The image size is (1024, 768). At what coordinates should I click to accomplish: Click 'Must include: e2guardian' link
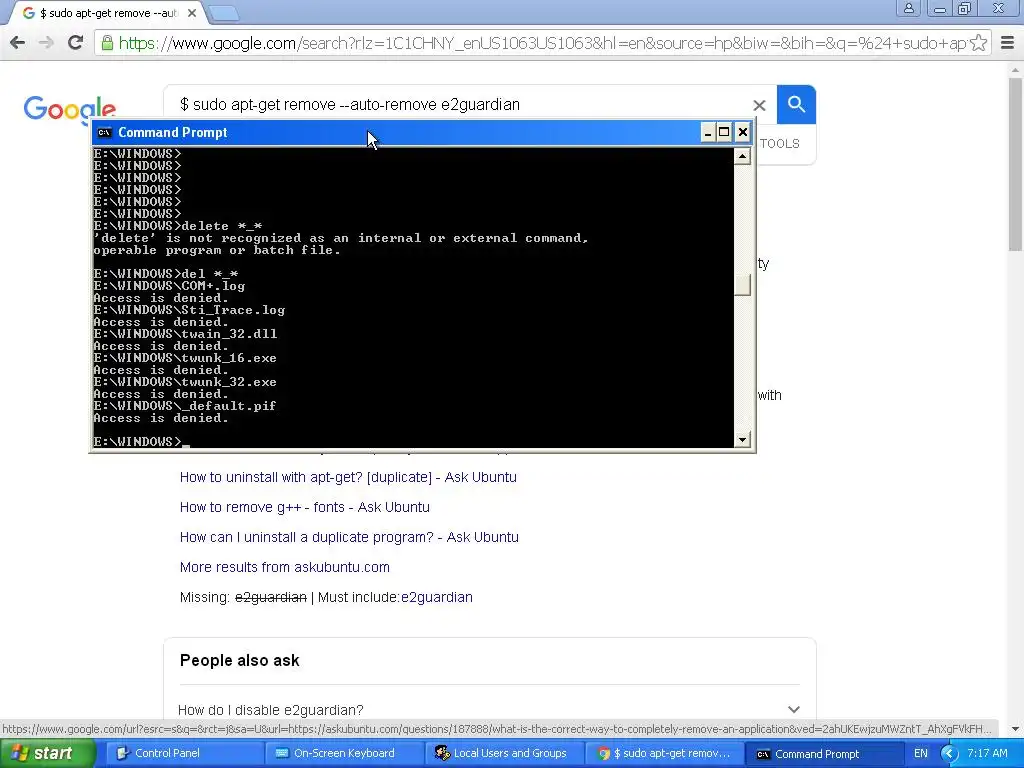coord(436,598)
